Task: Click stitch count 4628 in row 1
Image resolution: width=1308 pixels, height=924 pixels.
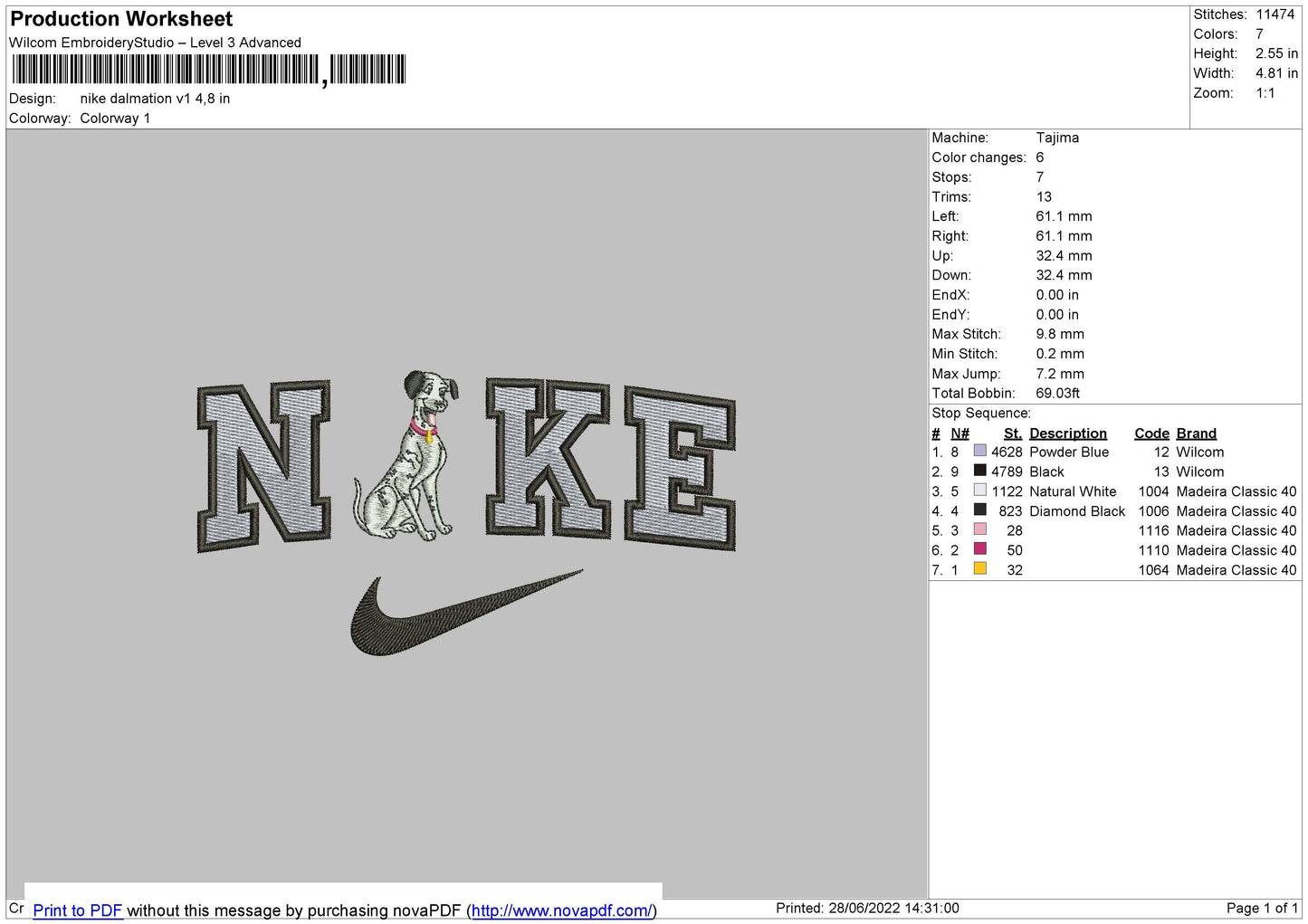Action: coord(1007,452)
